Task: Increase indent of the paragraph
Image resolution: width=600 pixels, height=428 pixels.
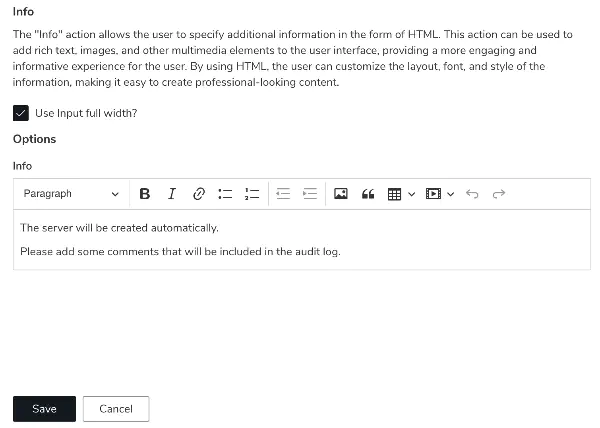Action: (x=310, y=194)
